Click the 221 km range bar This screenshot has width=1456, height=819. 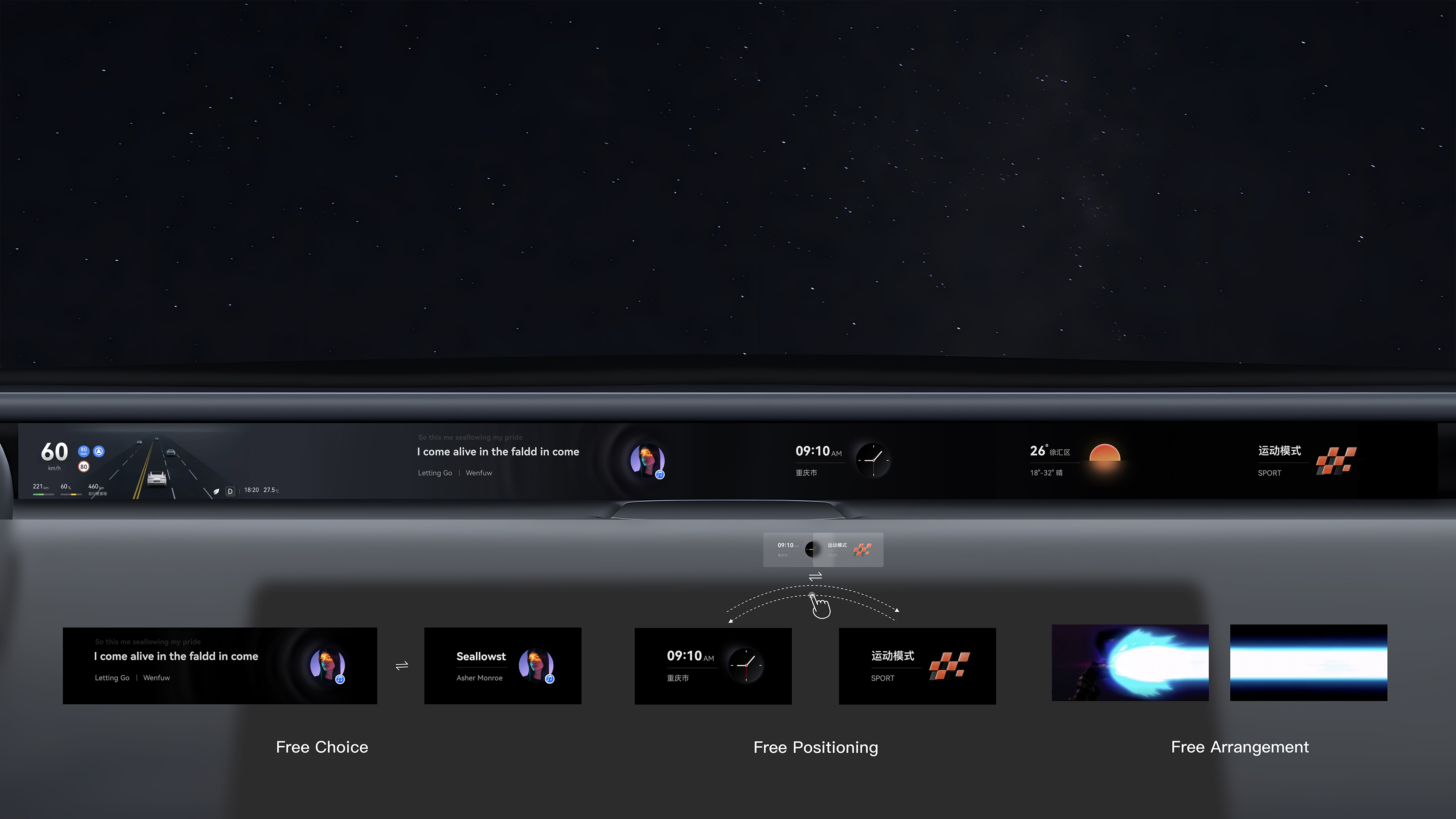coord(43,494)
